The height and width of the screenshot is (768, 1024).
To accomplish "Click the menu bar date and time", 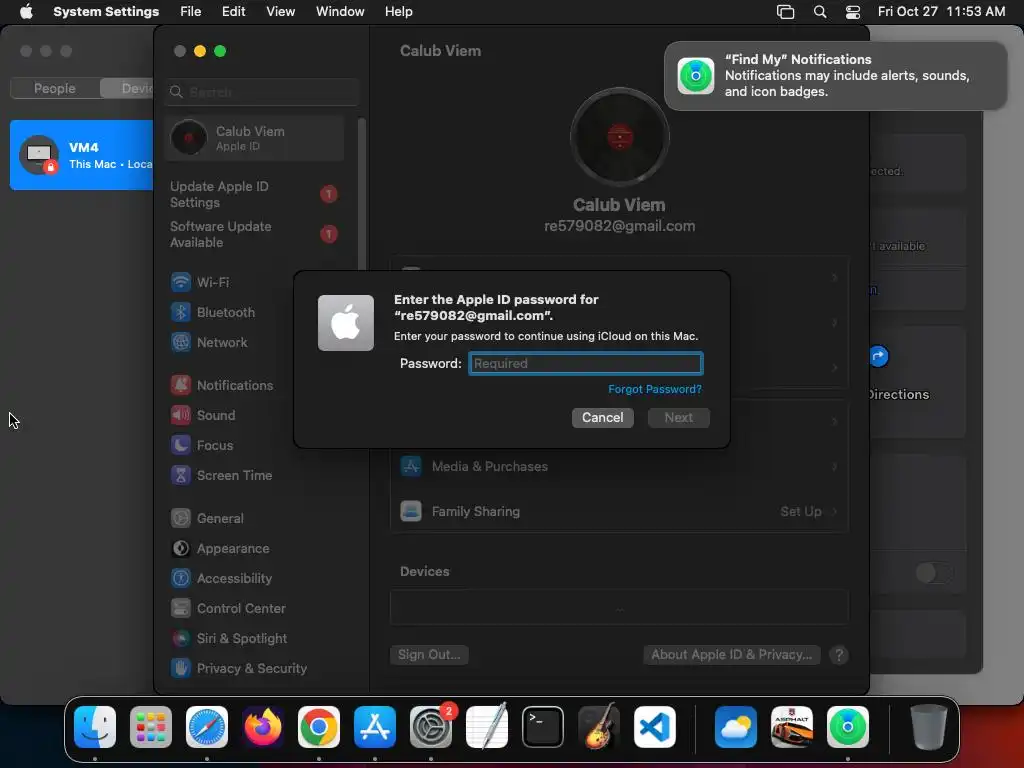I will (x=941, y=12).
